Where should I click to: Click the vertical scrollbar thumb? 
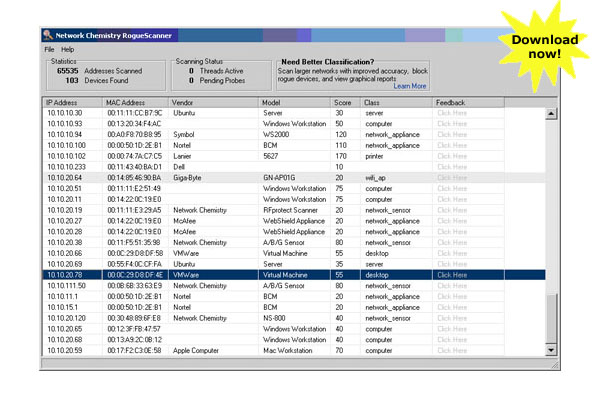551,319
